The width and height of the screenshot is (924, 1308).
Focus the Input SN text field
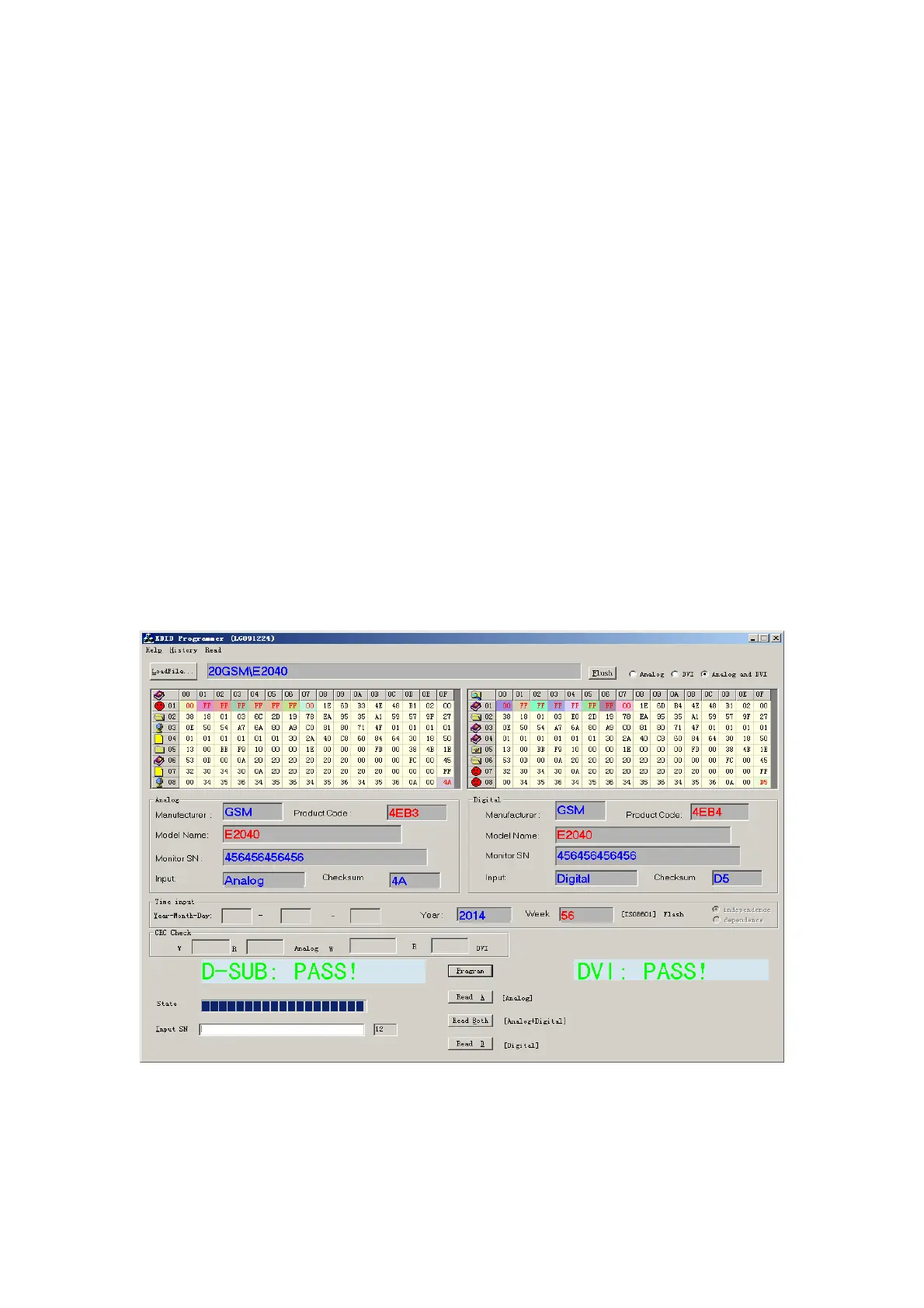[x=282, y=1029]
